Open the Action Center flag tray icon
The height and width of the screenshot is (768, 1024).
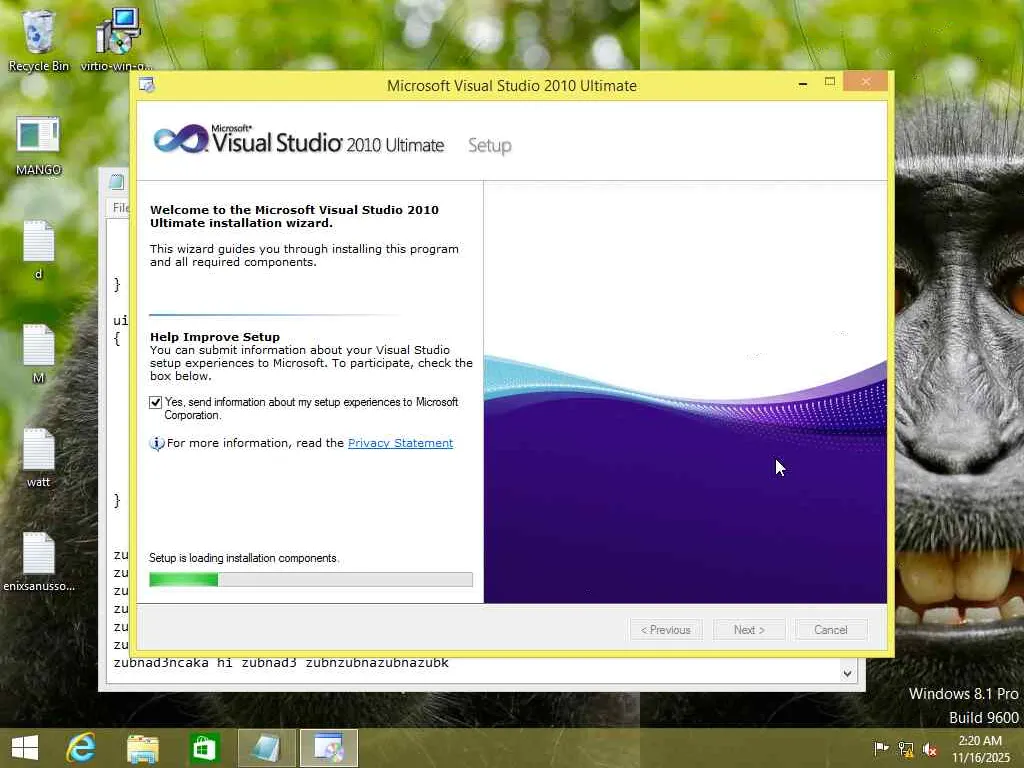(x=881, y=748)
